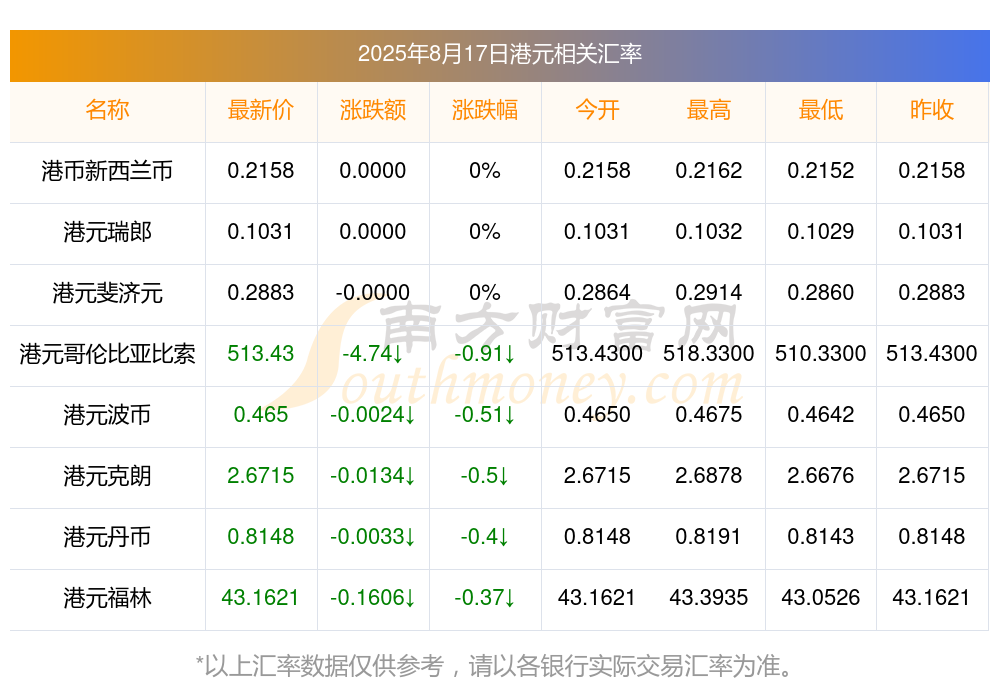The height and width of the screenshot is (698, 1000).
Task: Select the 港元斐济元 row label
Action: click(107, 293)
